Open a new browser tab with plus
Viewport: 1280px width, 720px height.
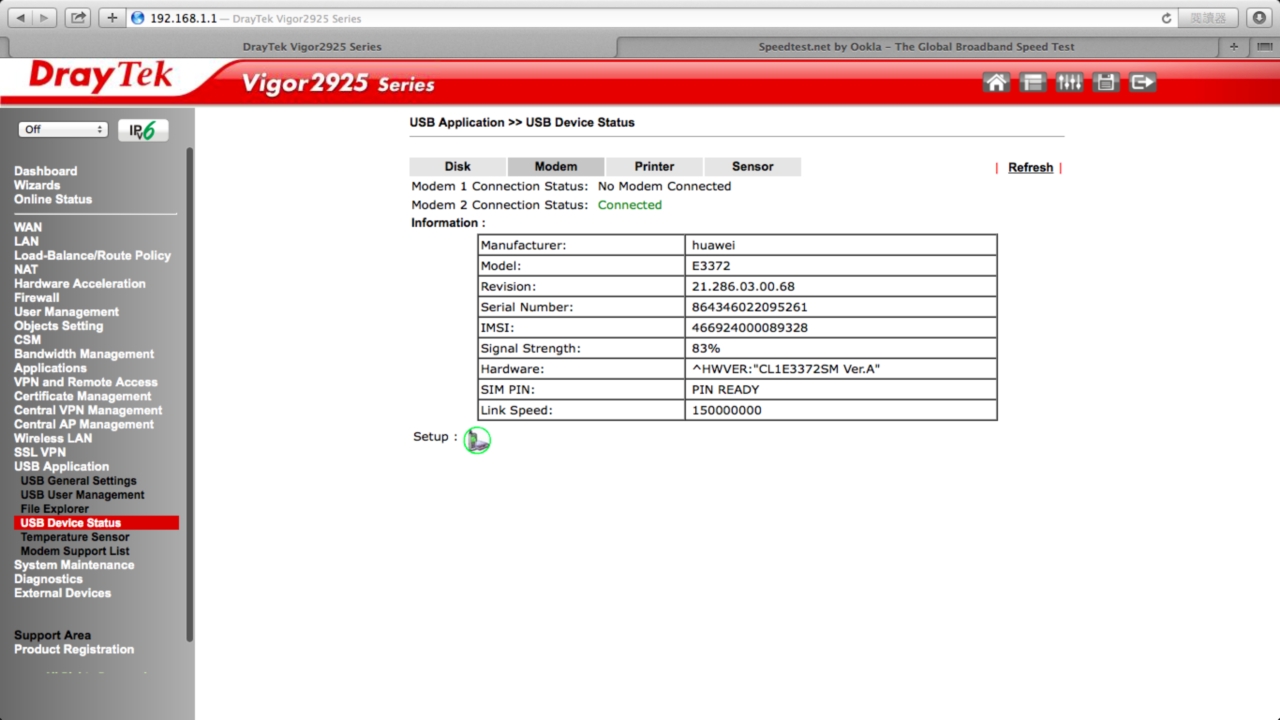1234,46
